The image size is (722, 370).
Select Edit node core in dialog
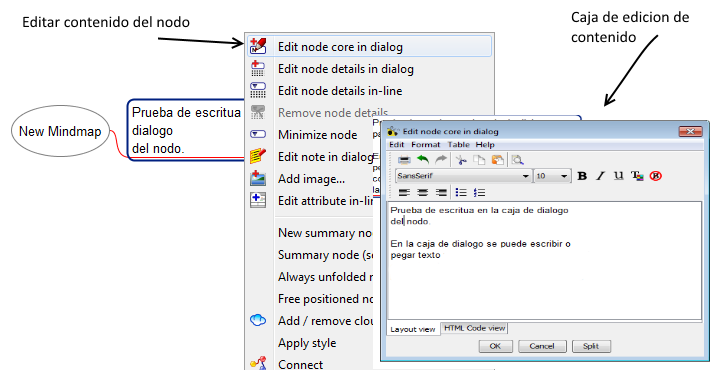pyautogui.click(x=369, y=46)
